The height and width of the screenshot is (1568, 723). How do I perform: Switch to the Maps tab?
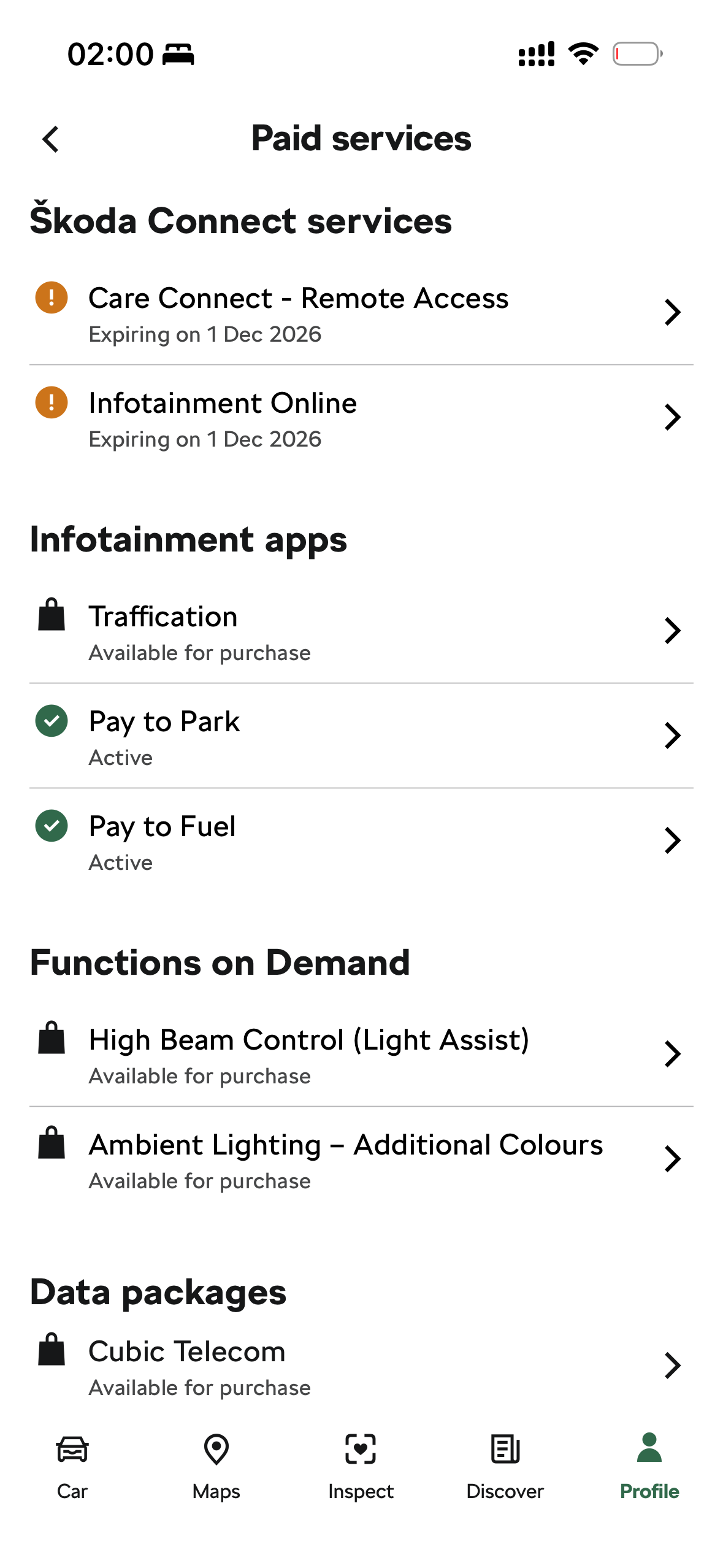tap(216, 1467)
